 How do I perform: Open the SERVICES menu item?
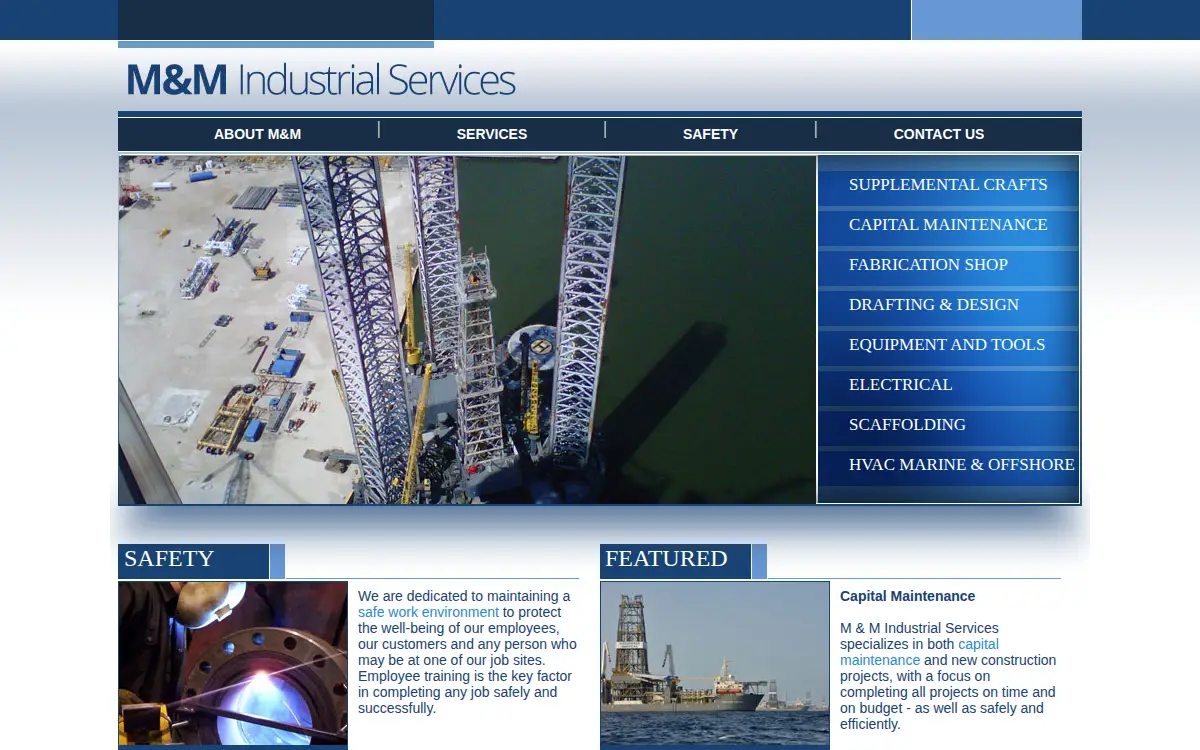pyautogui.click(x=491, y=134)
